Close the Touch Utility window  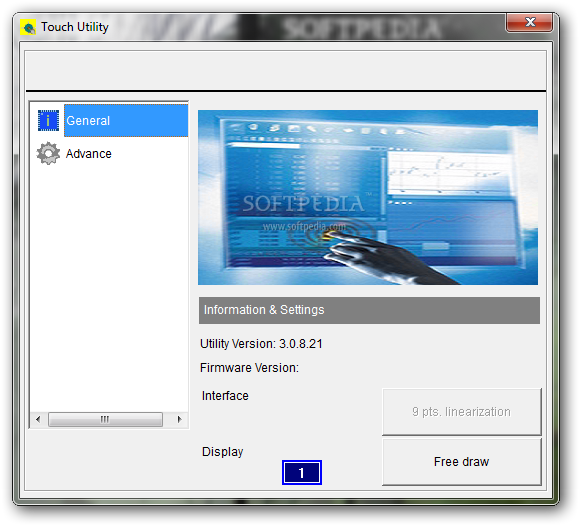tap(530, 22)
